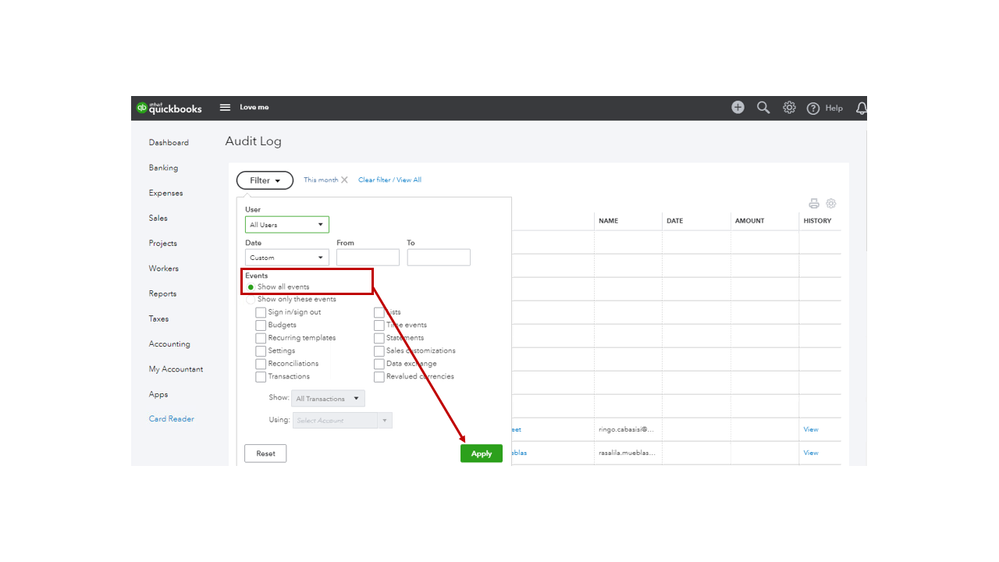Screen dimensions: 999x562
Task: Click the QuickBooks logo
Action: (x=169, y=108)
